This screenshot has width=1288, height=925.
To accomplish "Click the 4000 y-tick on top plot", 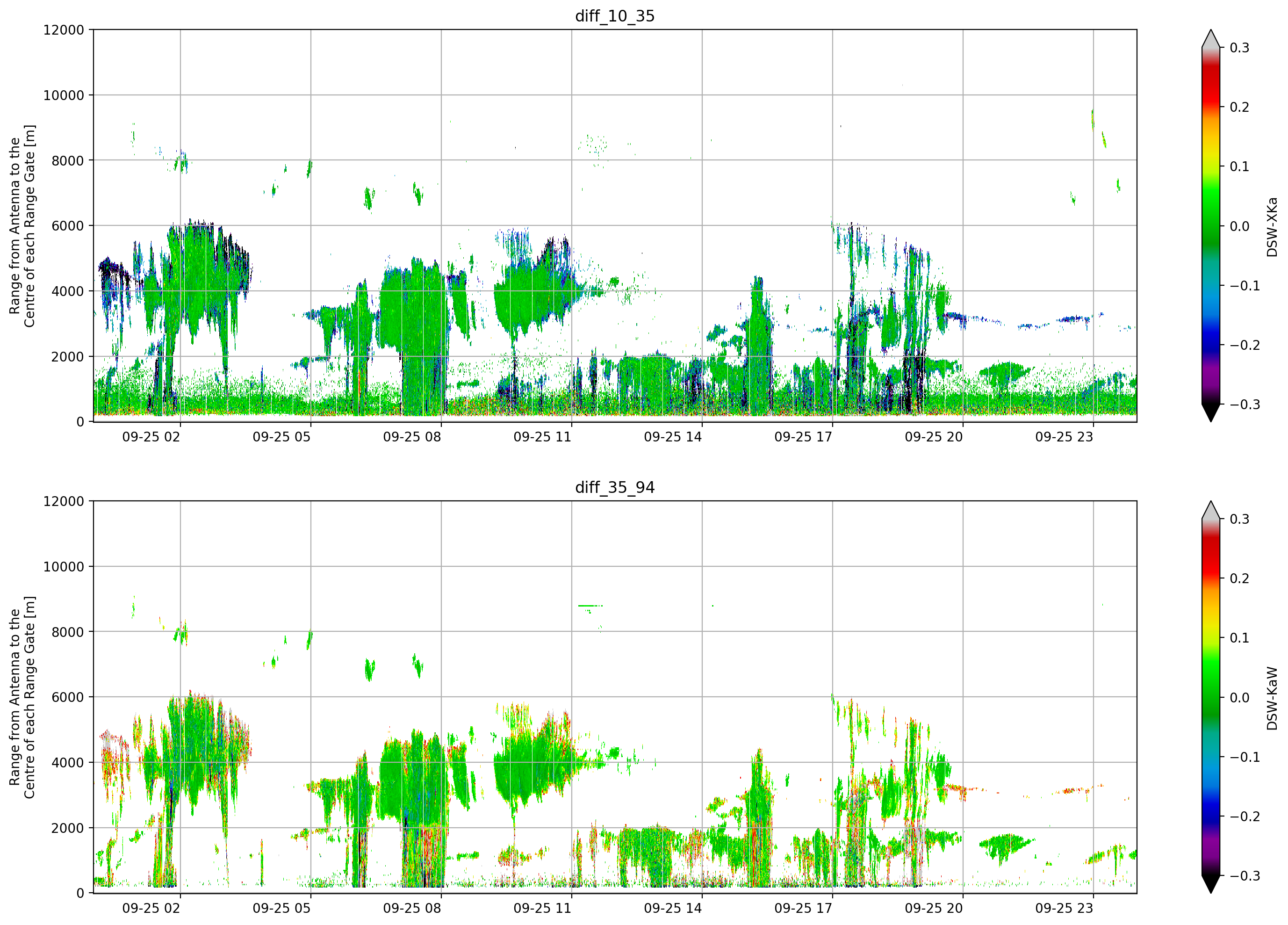I will [68, 291].
